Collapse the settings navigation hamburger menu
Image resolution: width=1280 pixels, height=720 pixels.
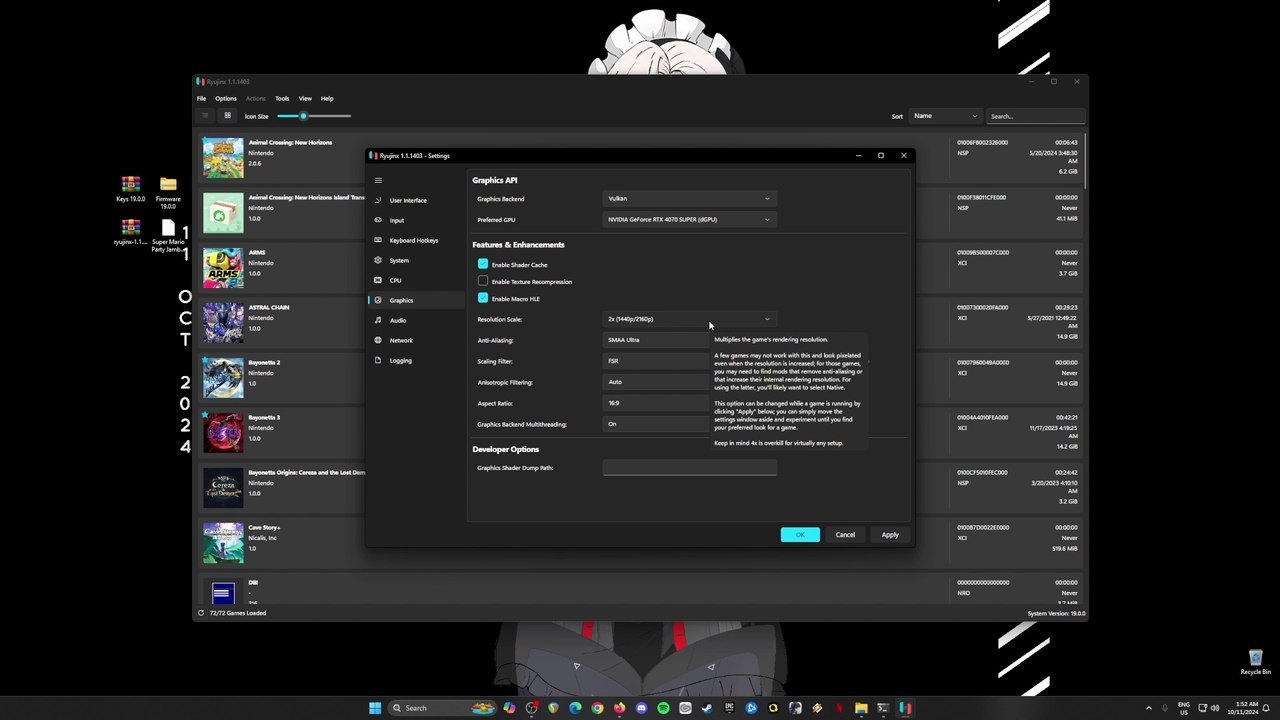[378, 180]
